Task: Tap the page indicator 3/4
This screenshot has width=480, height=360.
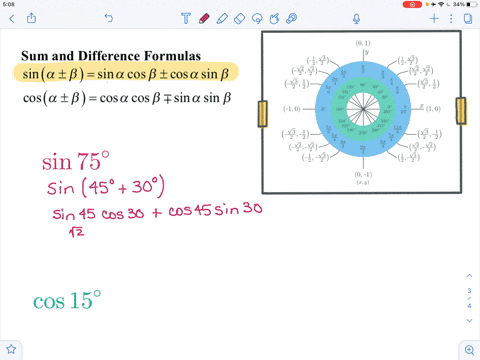Action: [x=469, y=298]
